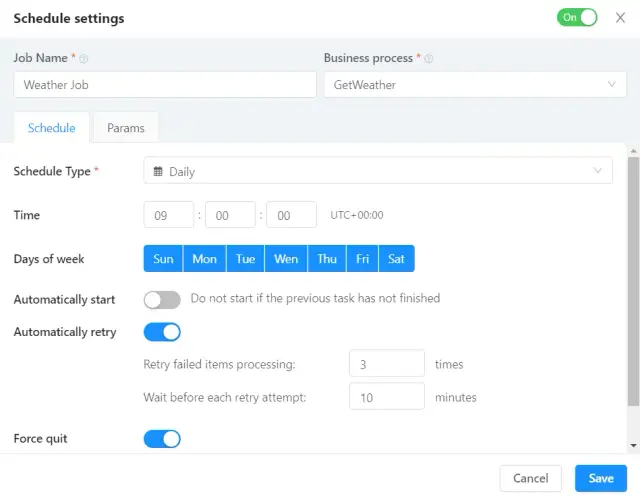Viewport: 640px width, 500px height.
Task: Toggle the Wen day button
Action: click(x=286, y=259)
